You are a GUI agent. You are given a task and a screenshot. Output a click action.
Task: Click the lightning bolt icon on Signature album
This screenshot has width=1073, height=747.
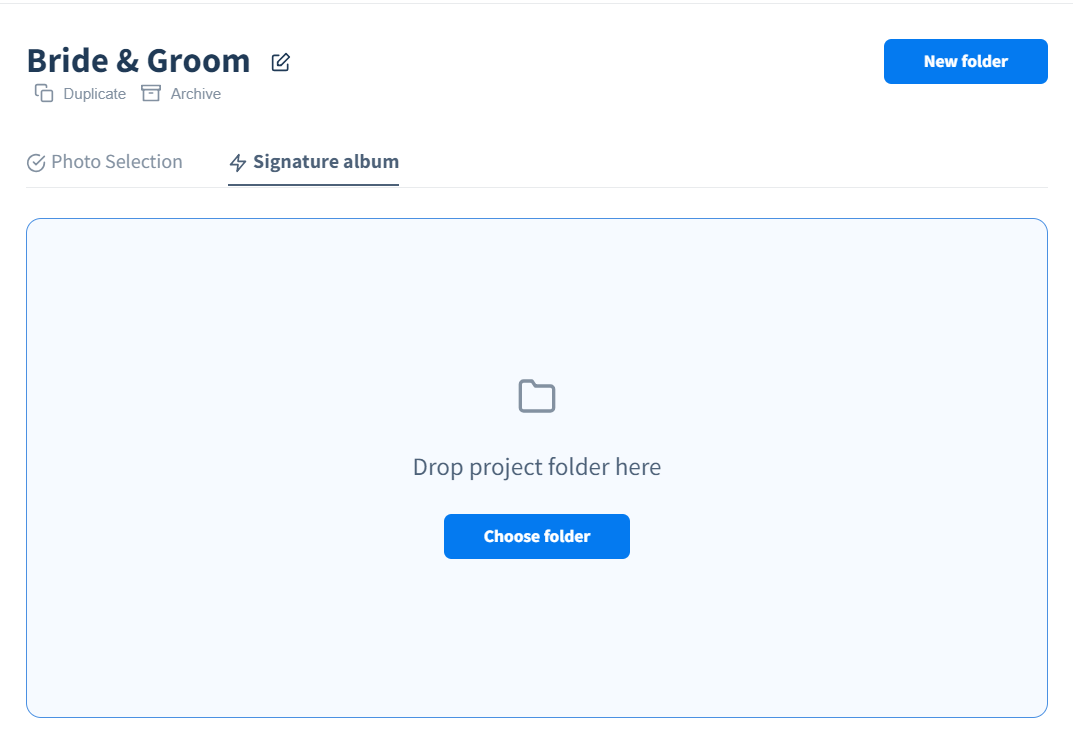[x=237, y=163]
